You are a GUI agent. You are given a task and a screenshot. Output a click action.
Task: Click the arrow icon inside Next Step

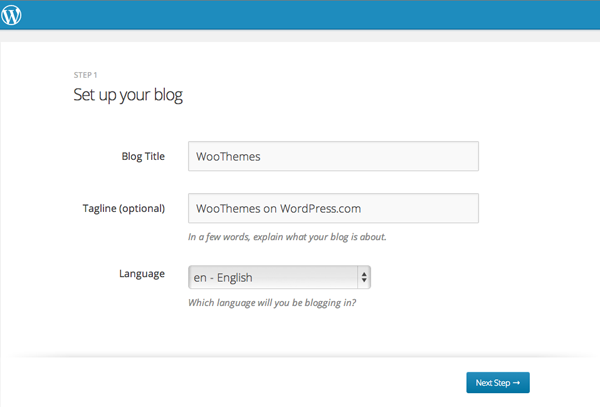pos(517,383)
